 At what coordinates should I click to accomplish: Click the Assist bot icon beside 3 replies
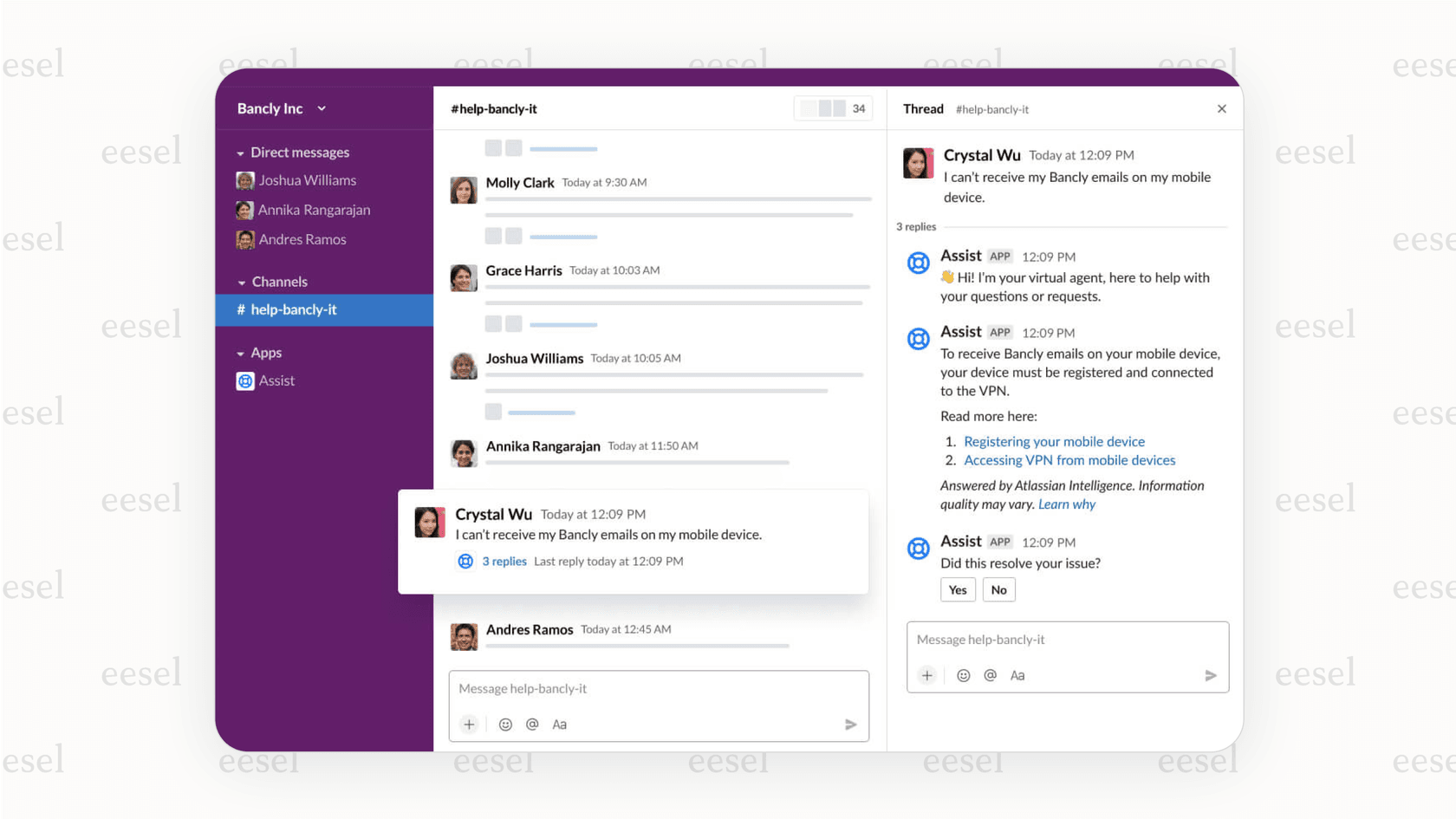465,562
